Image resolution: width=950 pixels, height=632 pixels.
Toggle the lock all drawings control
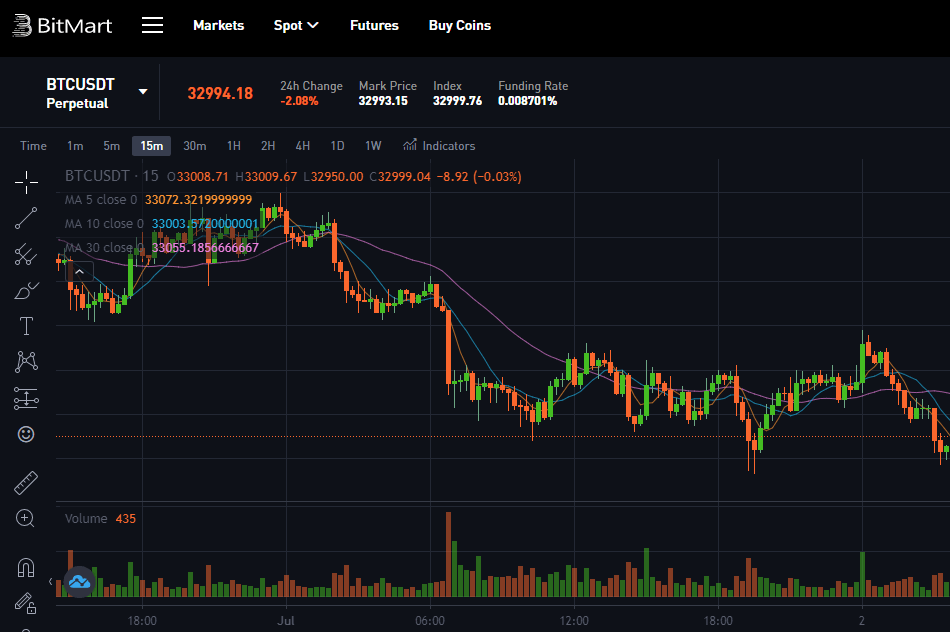(26, 604)
